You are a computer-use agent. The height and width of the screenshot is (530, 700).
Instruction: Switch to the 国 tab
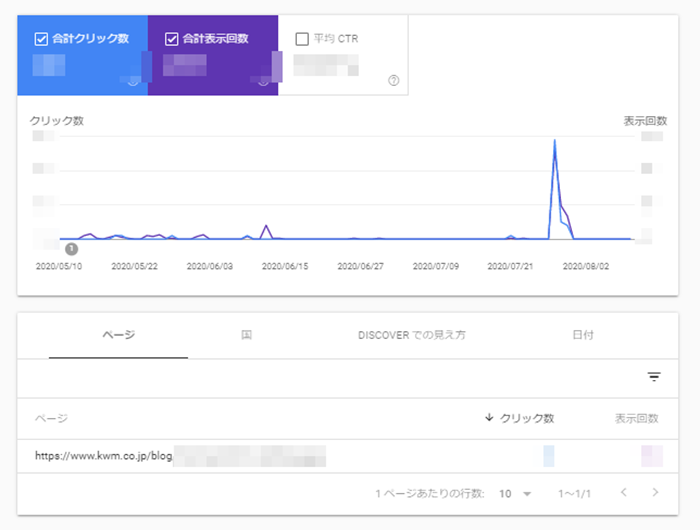point(246,335)
